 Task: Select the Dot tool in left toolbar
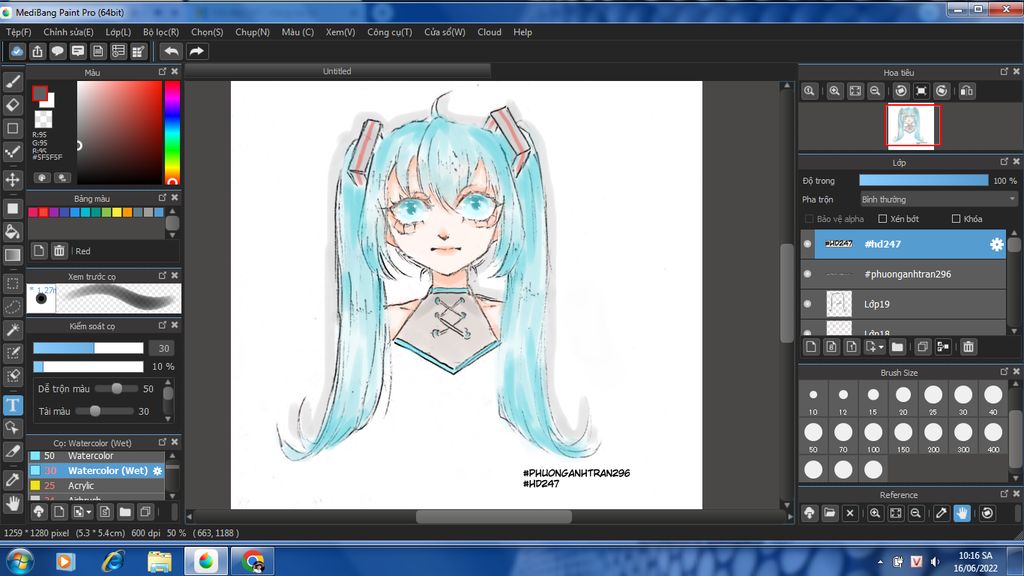point(13,152)
